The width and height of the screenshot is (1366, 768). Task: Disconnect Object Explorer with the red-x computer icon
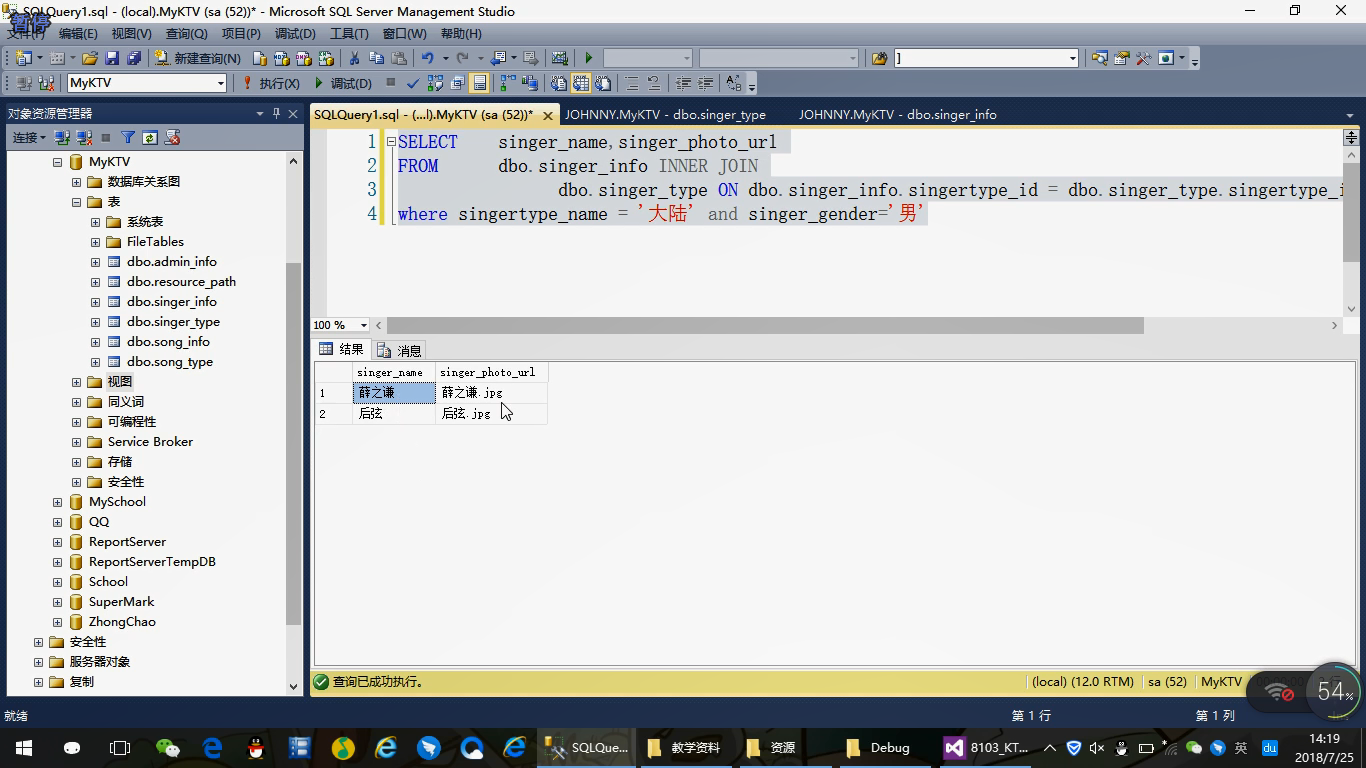[x=84, y=137]
